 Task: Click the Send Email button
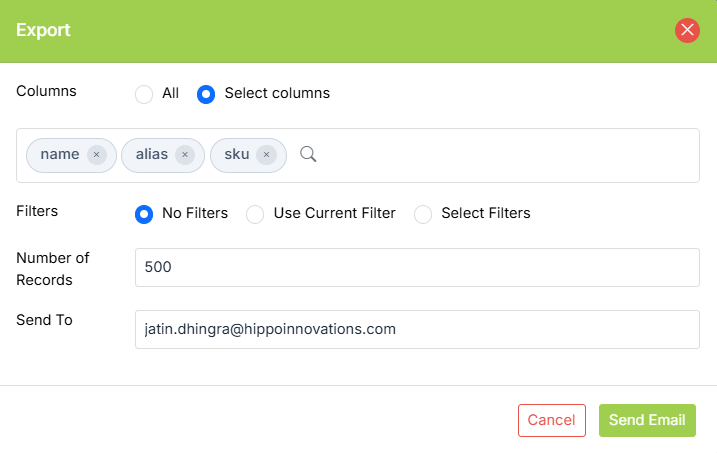point(647,420)
